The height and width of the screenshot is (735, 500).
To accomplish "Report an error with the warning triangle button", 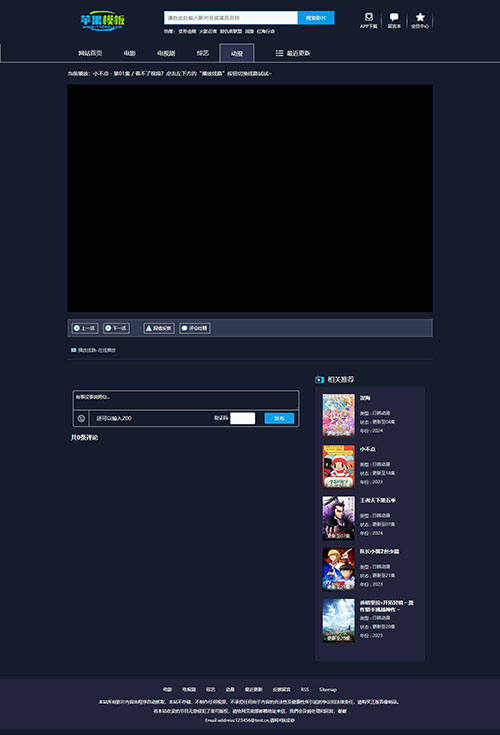I will 159,328.
